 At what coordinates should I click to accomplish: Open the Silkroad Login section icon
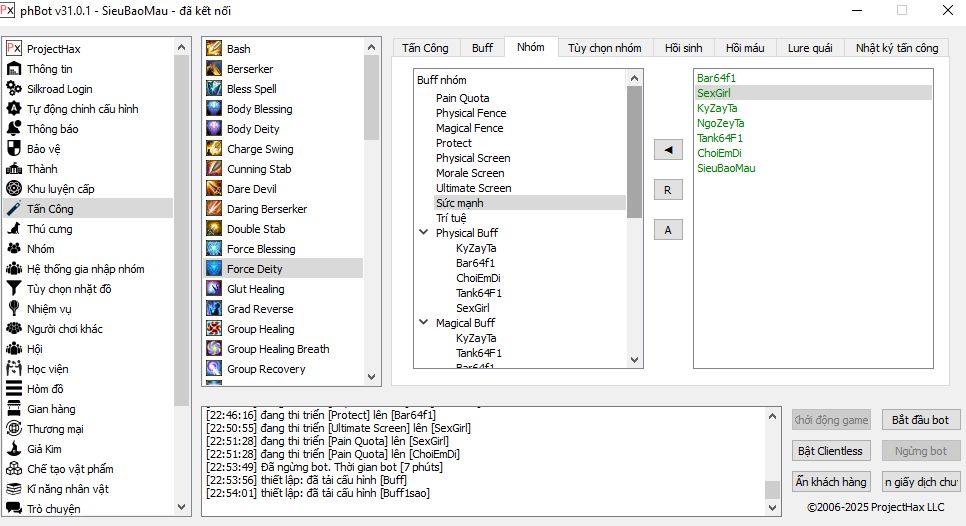coord(14,89)
